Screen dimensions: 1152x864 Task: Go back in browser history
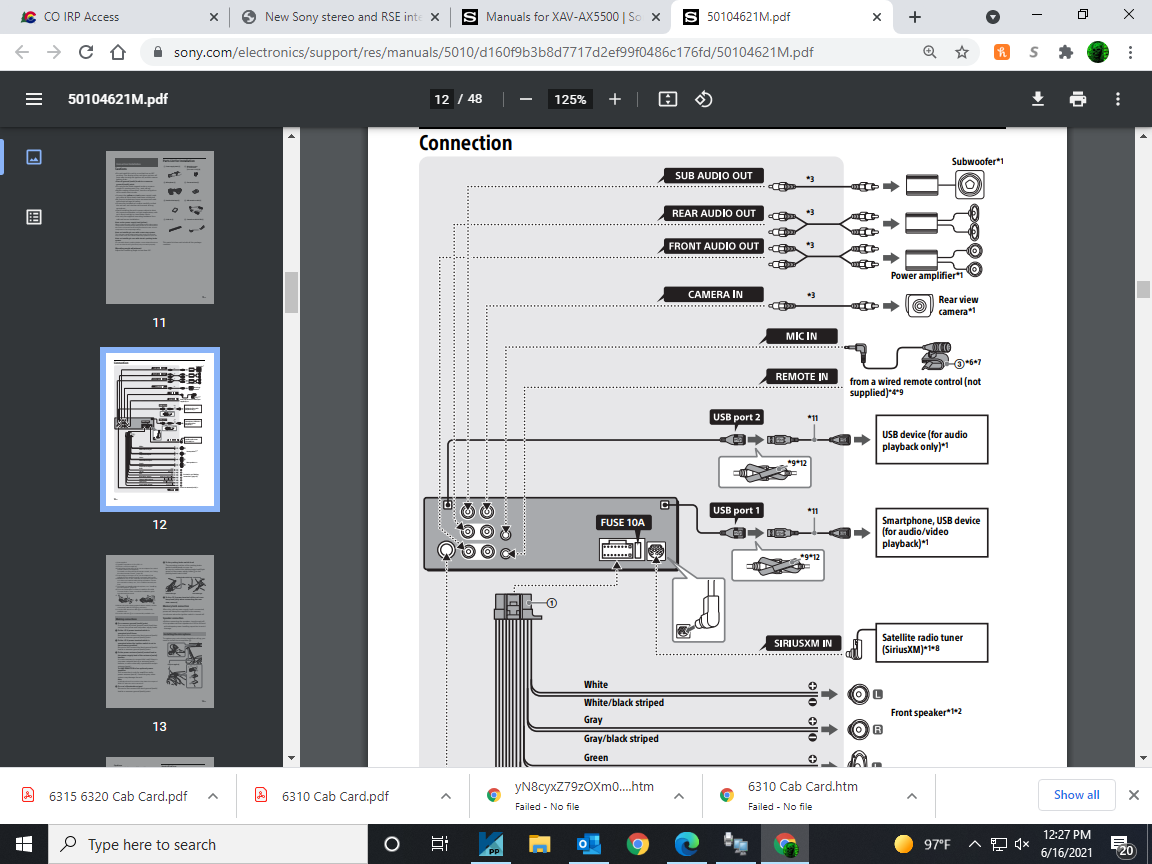point(22,52)
